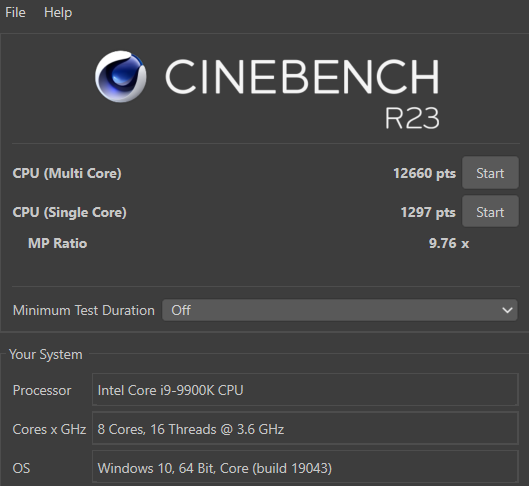Start the CPU Multi Core test
The image size is (529, 486).
click(x=490, y=173)
